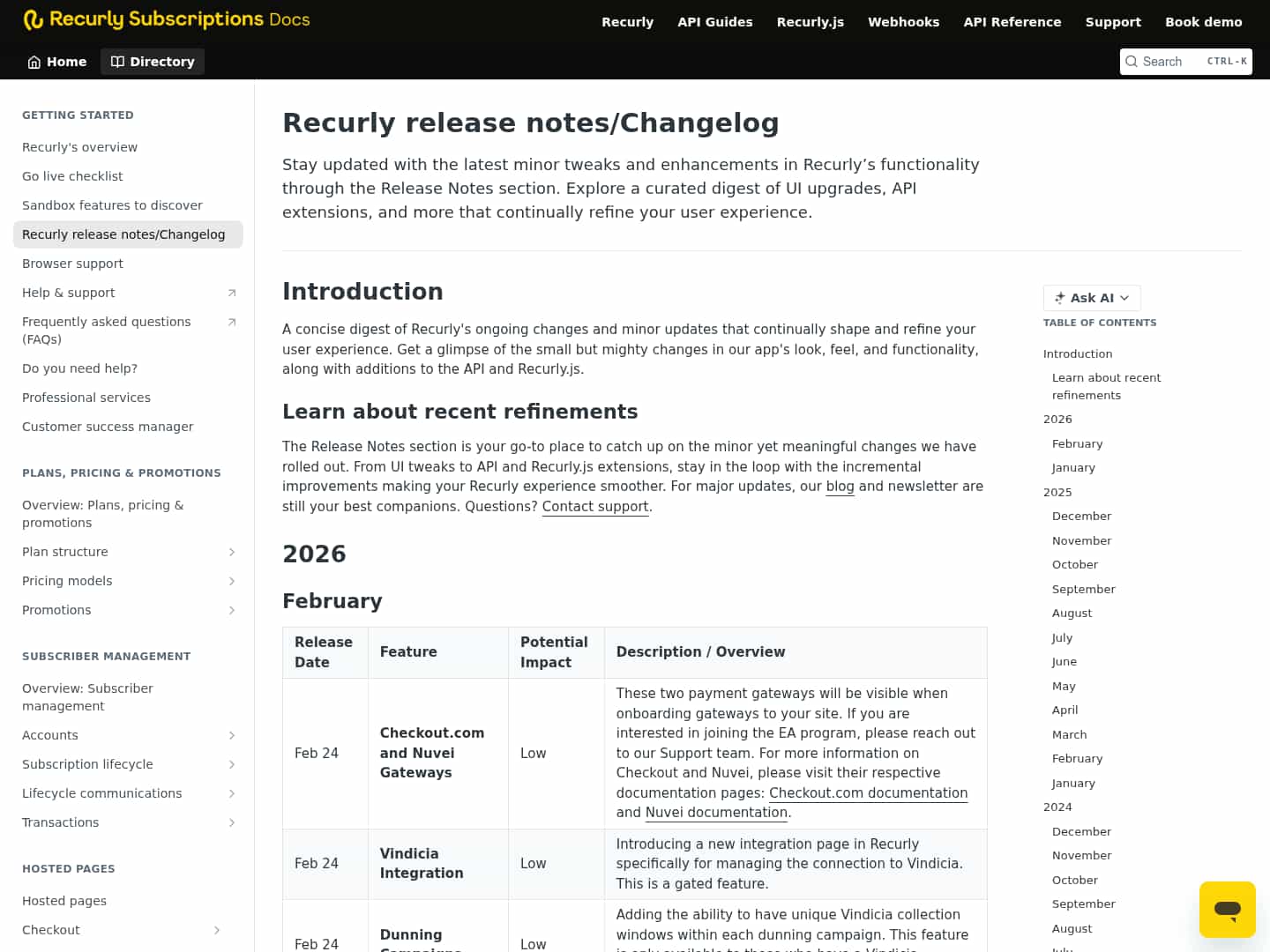Expand the Accounts sidebar section
The width and height of the screenshot is (1270, 952).
(x=232, y=735)
